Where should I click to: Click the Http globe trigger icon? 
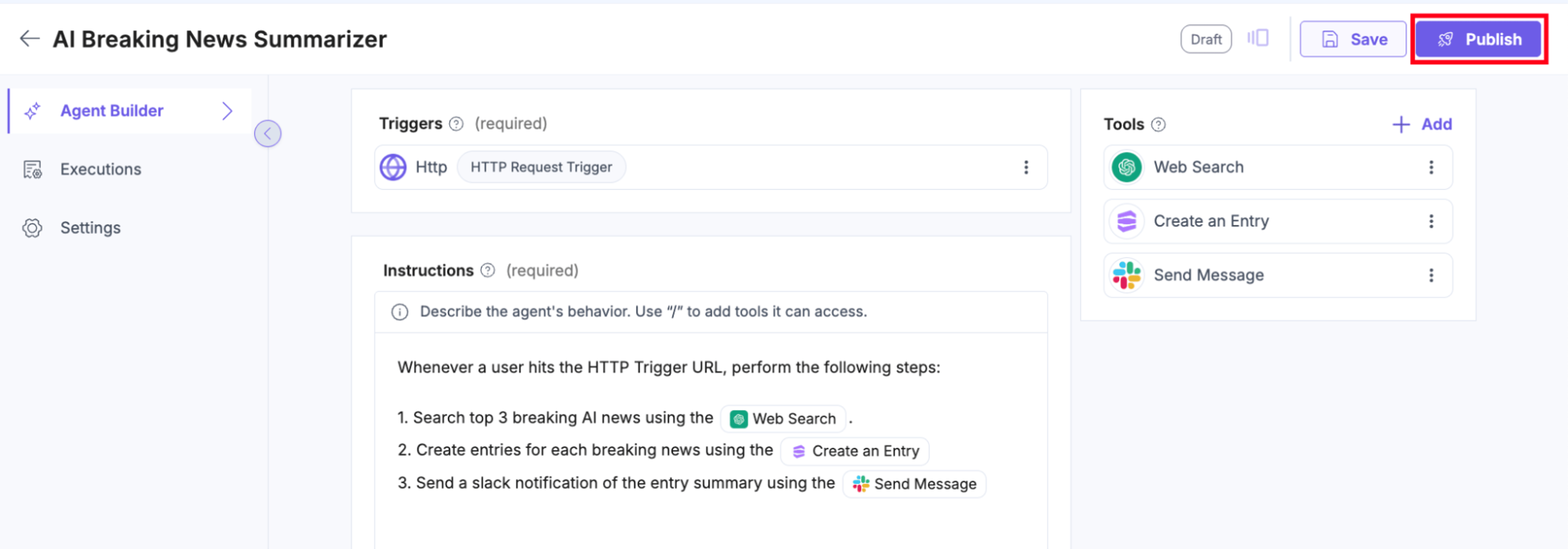(393, 167)
